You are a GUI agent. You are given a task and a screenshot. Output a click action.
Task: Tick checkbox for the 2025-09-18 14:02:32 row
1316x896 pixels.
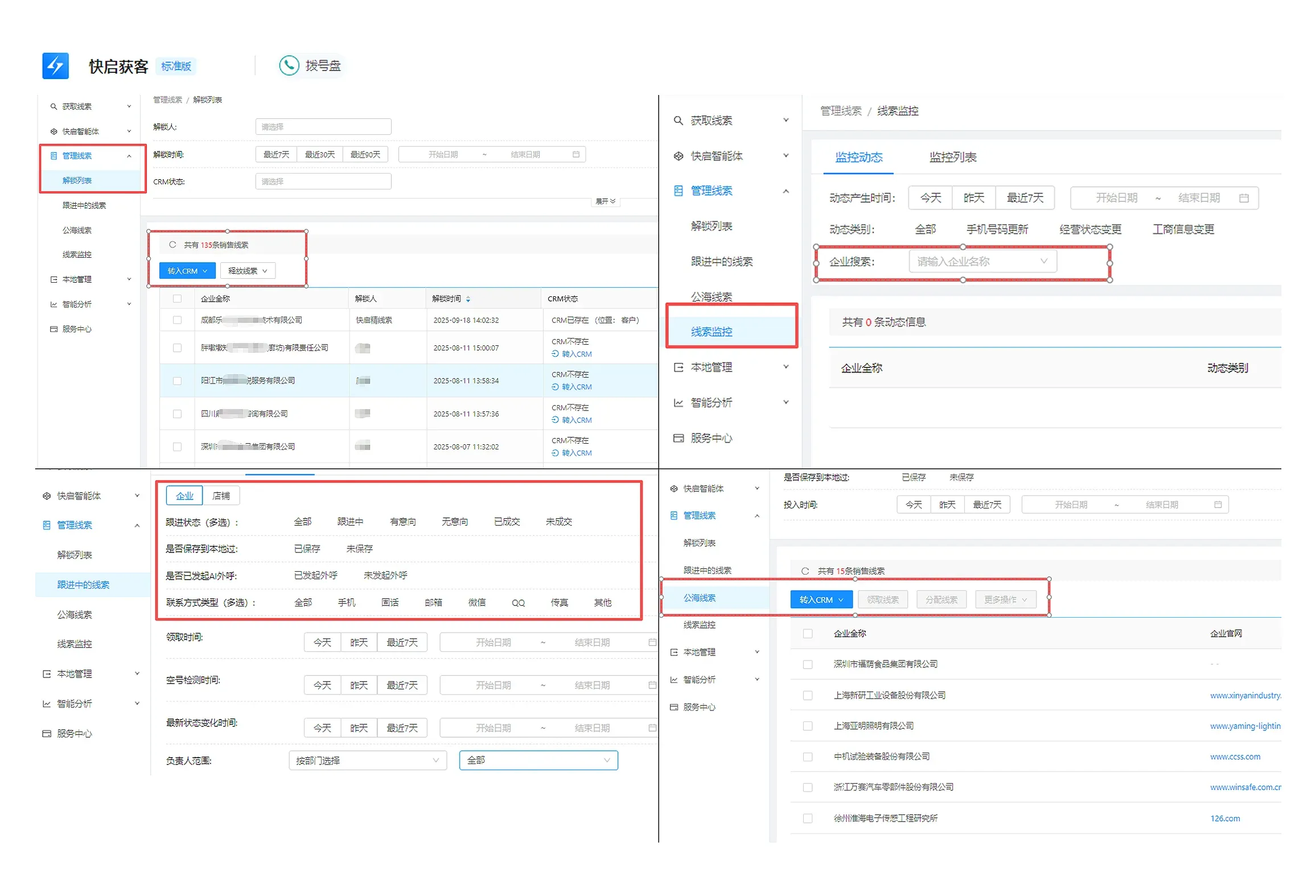click(x=177, y=320)
